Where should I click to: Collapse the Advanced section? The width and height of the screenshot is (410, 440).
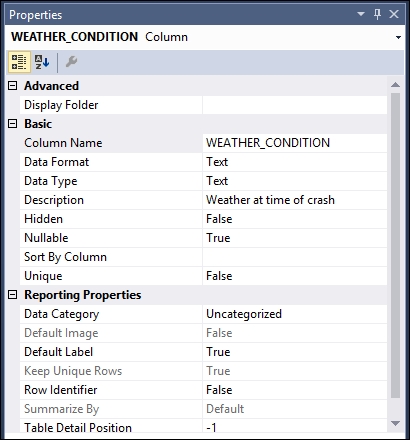pos(13,86)
